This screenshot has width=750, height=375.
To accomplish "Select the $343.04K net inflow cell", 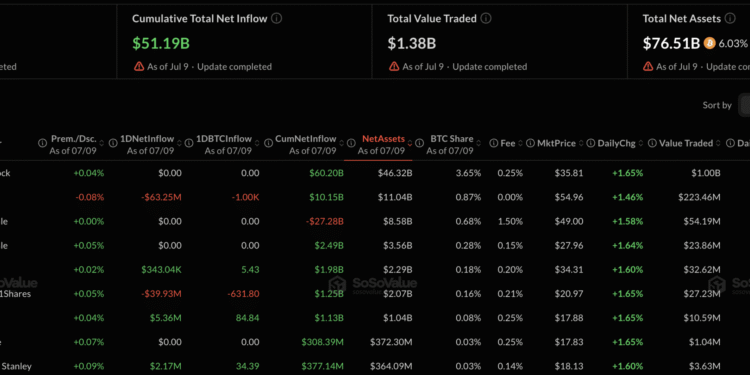I will pos(161,270).
